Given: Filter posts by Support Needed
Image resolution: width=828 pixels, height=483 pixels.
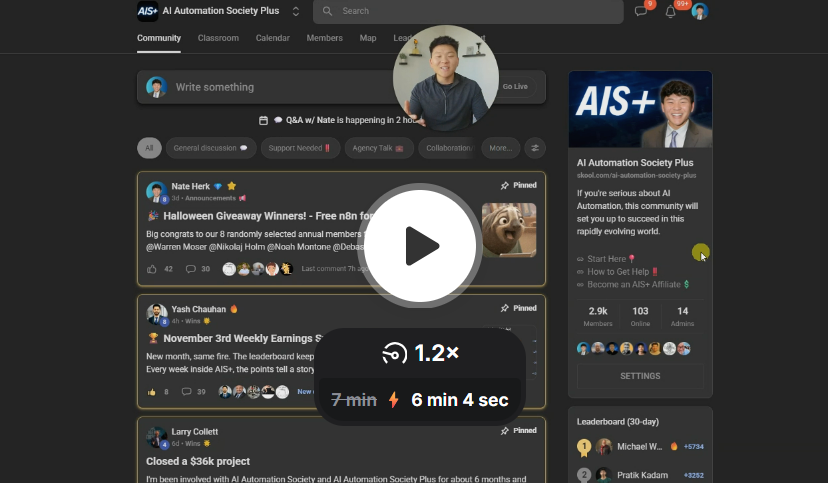Looking at the screenshot, I should (x=300, y=148).
